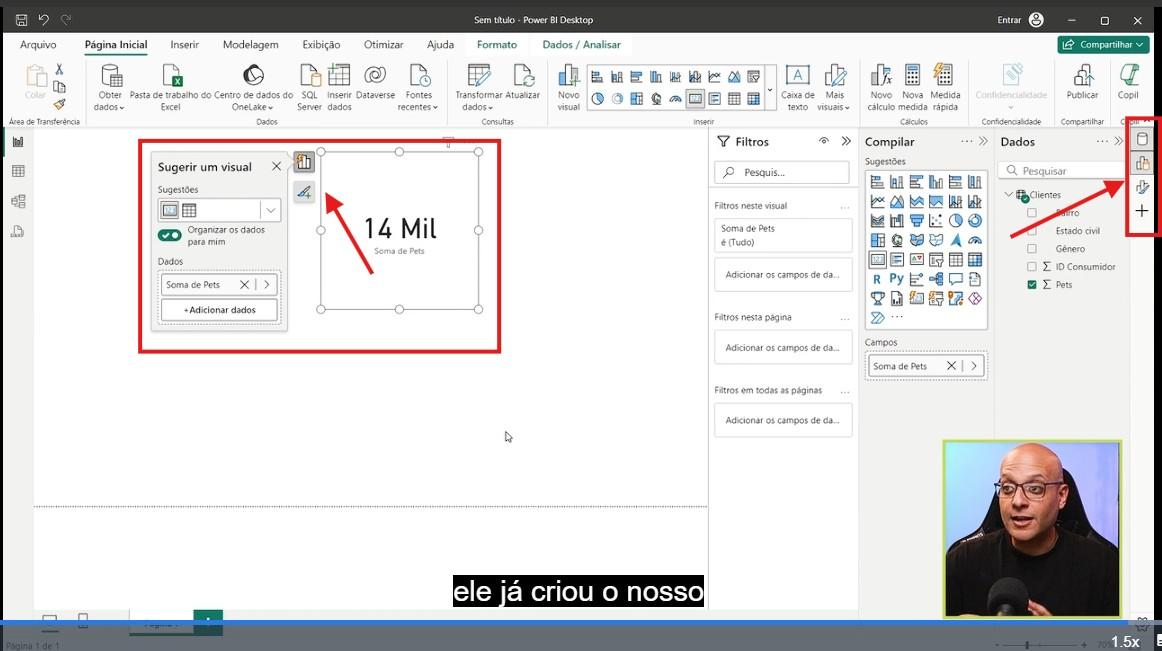Switch to table view in left sidebar

click(x=17, y=171)
